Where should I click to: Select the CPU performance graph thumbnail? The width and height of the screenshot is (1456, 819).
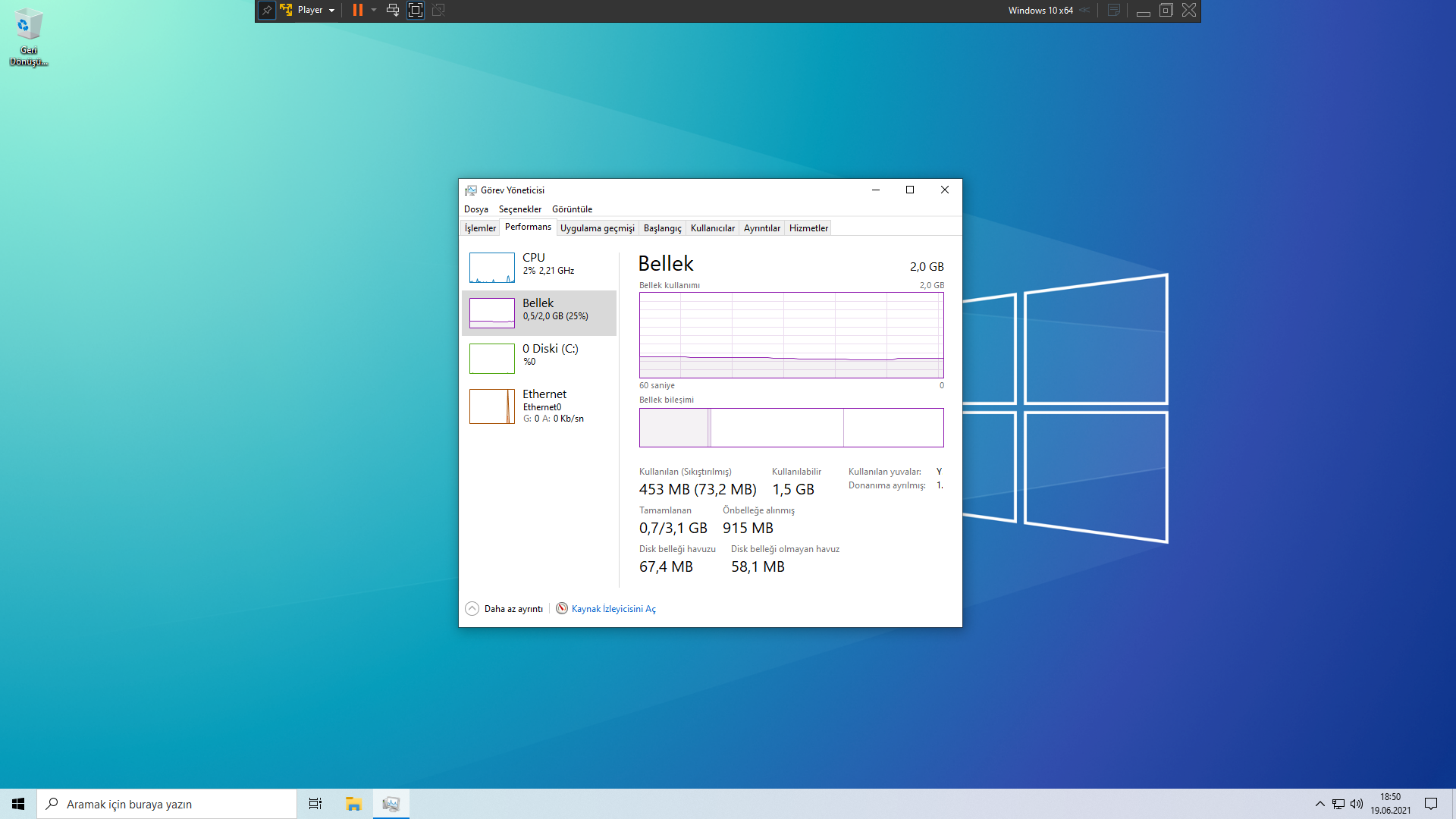pos(492,268)
